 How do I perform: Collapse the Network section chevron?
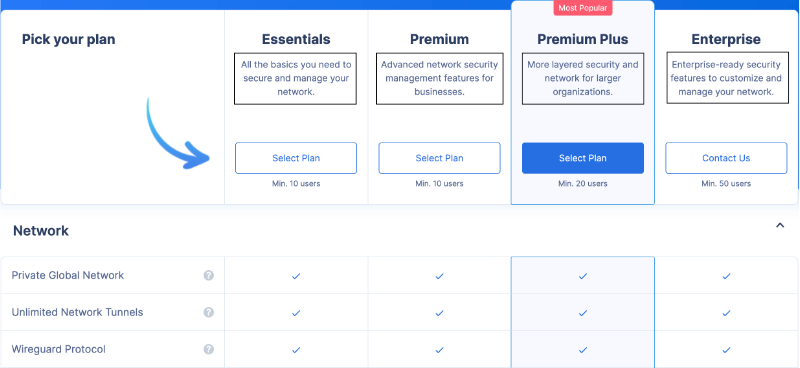coord(780,225)
